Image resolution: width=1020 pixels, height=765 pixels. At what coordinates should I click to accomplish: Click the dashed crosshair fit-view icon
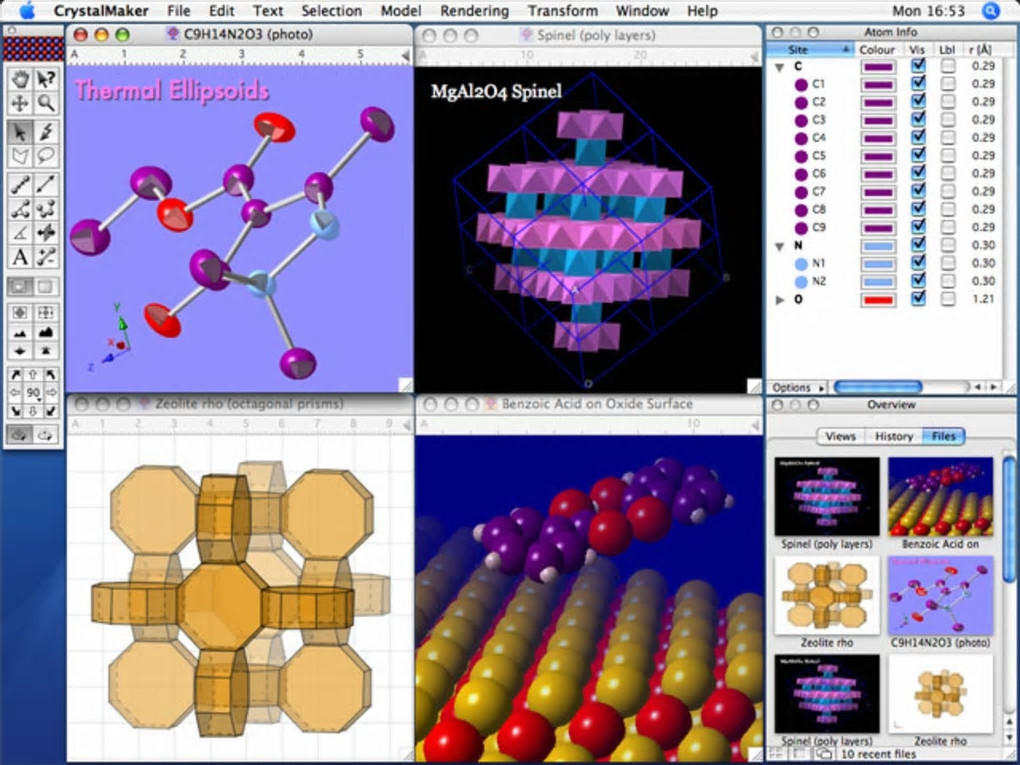46,313
